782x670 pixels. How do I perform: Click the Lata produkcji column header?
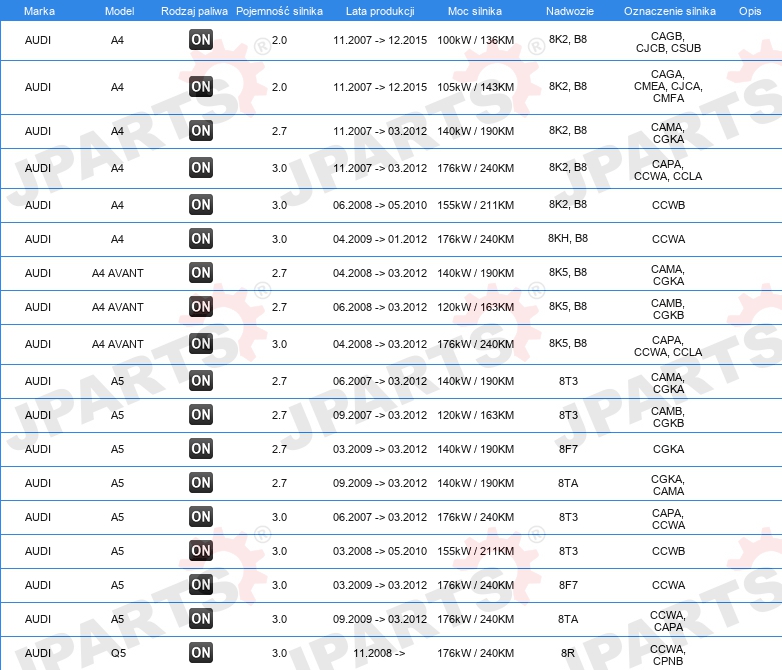point(380,11)
